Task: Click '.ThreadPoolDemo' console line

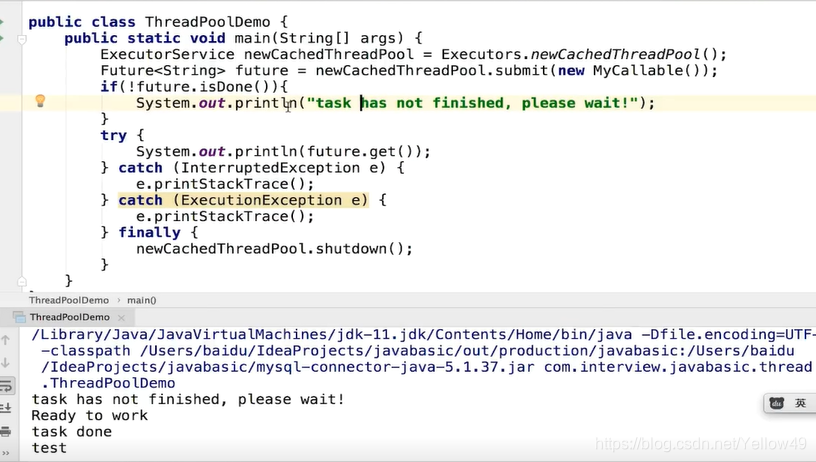Action: (x=108, y=383)
